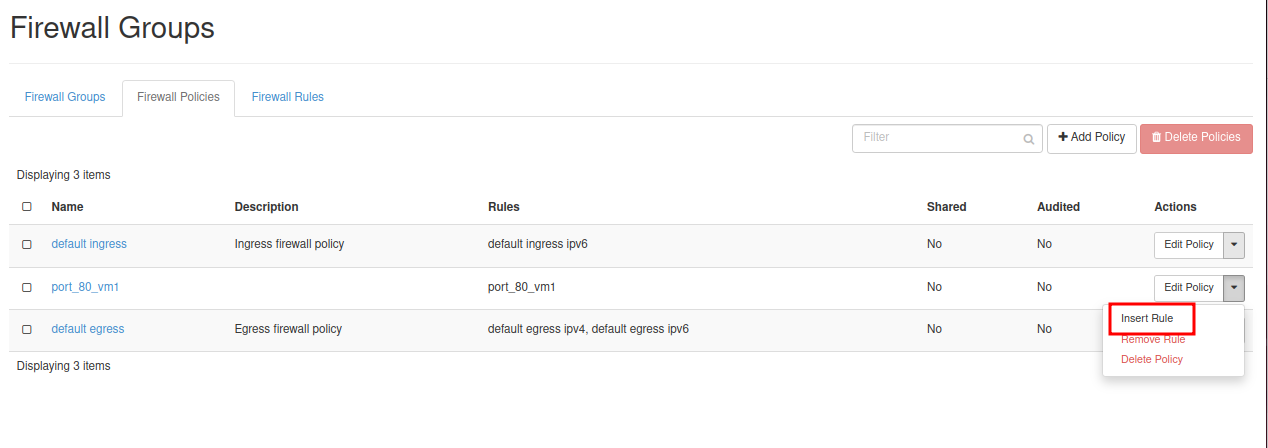Screen dimensions: 1268x448
Task: Toggle the select-all policies checkbox
Action: click(x=27, y=207)
